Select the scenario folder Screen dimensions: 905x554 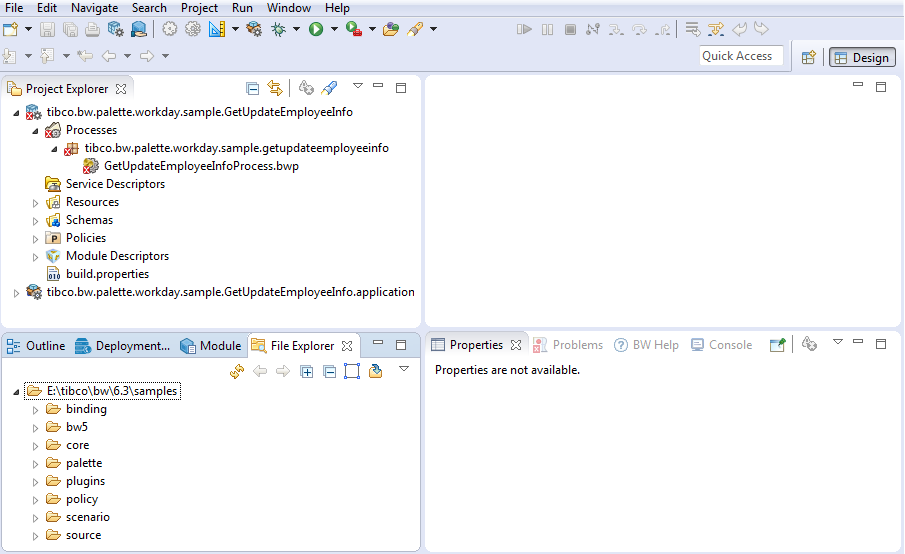coord(88,517)
